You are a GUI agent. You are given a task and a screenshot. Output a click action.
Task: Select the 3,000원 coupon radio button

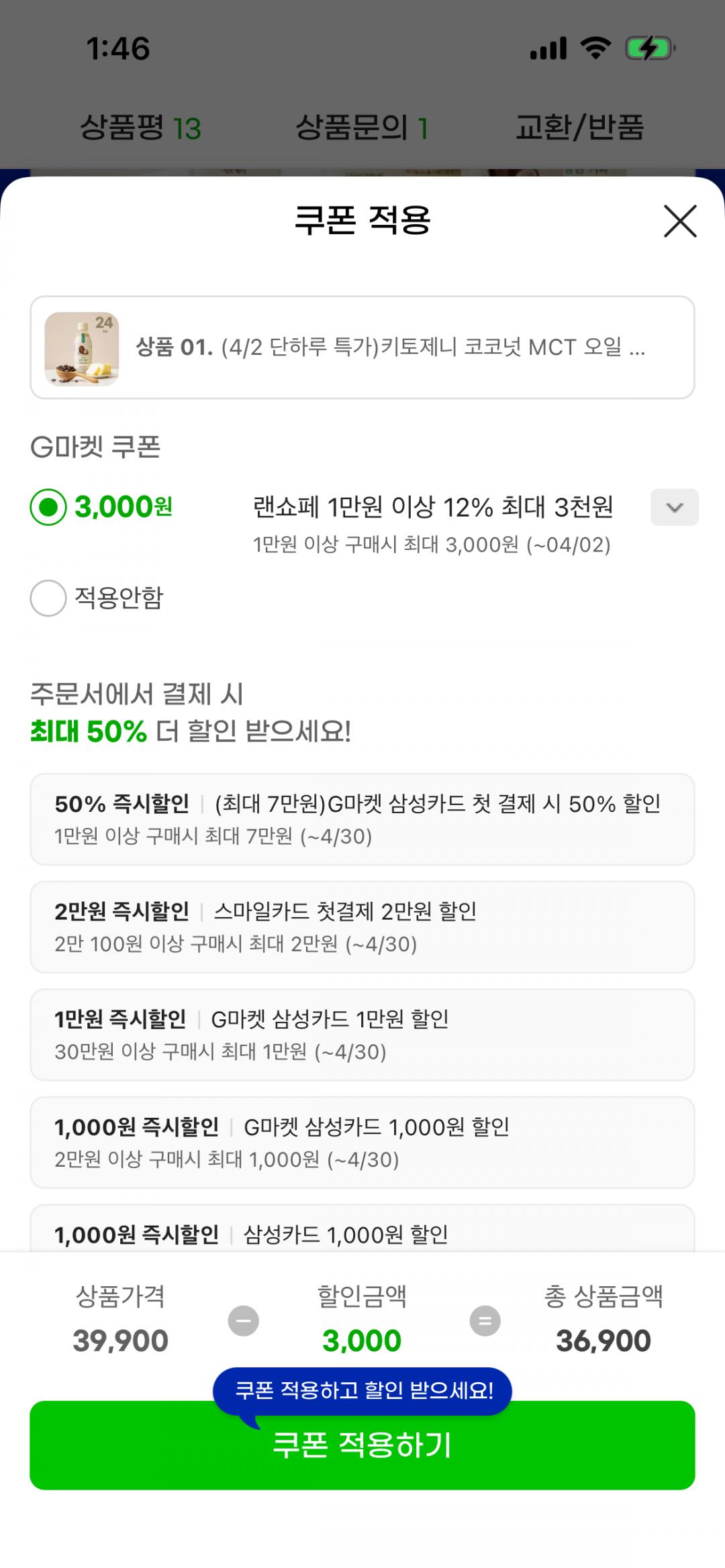coord(48,507)
